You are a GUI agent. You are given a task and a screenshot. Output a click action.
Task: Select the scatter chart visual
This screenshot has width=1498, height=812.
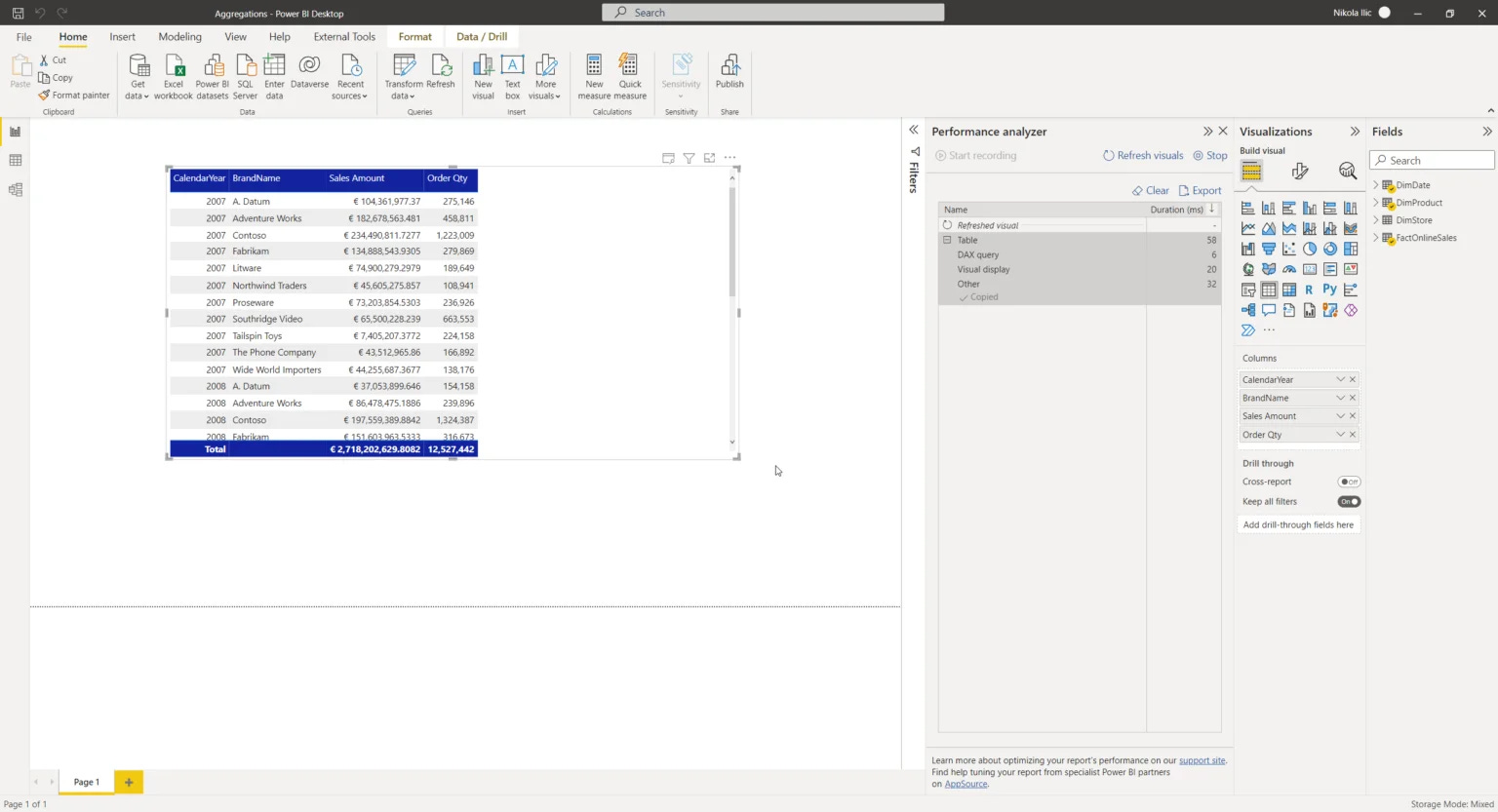pos(1289,249)
